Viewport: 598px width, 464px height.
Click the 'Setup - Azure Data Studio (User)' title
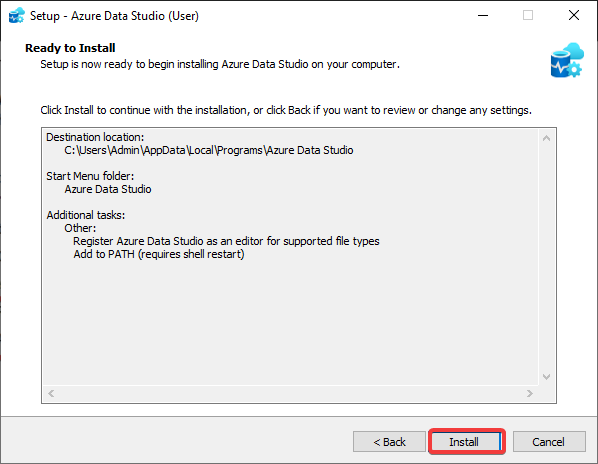pyautogui.click(x=114, y=16)
